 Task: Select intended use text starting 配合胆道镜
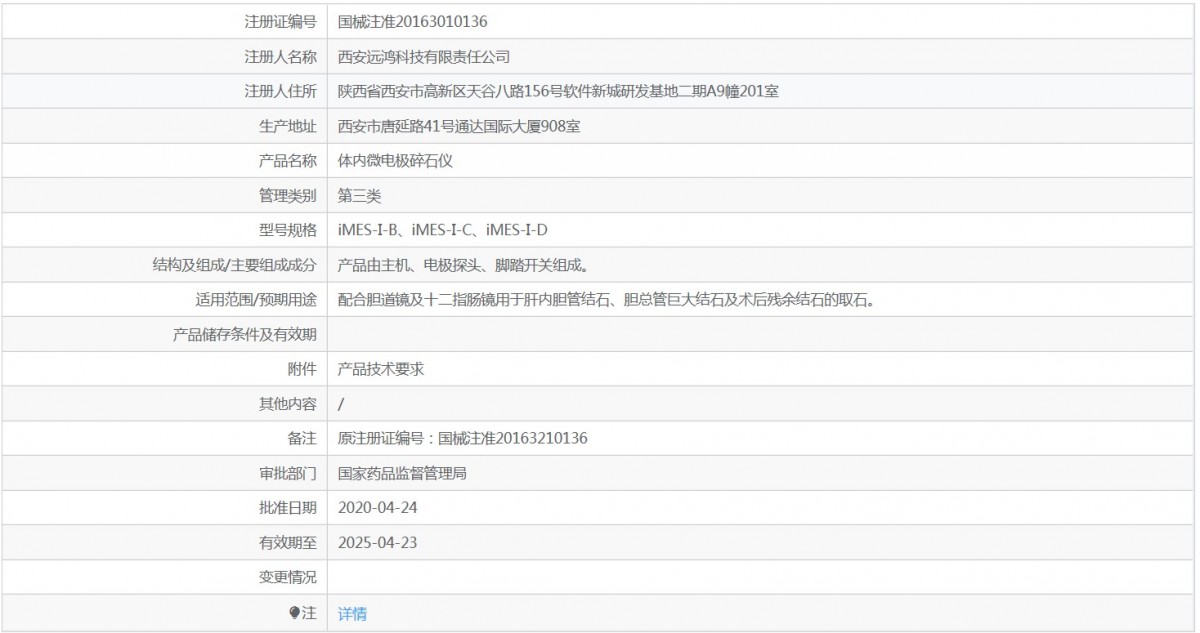pos(607,300)
